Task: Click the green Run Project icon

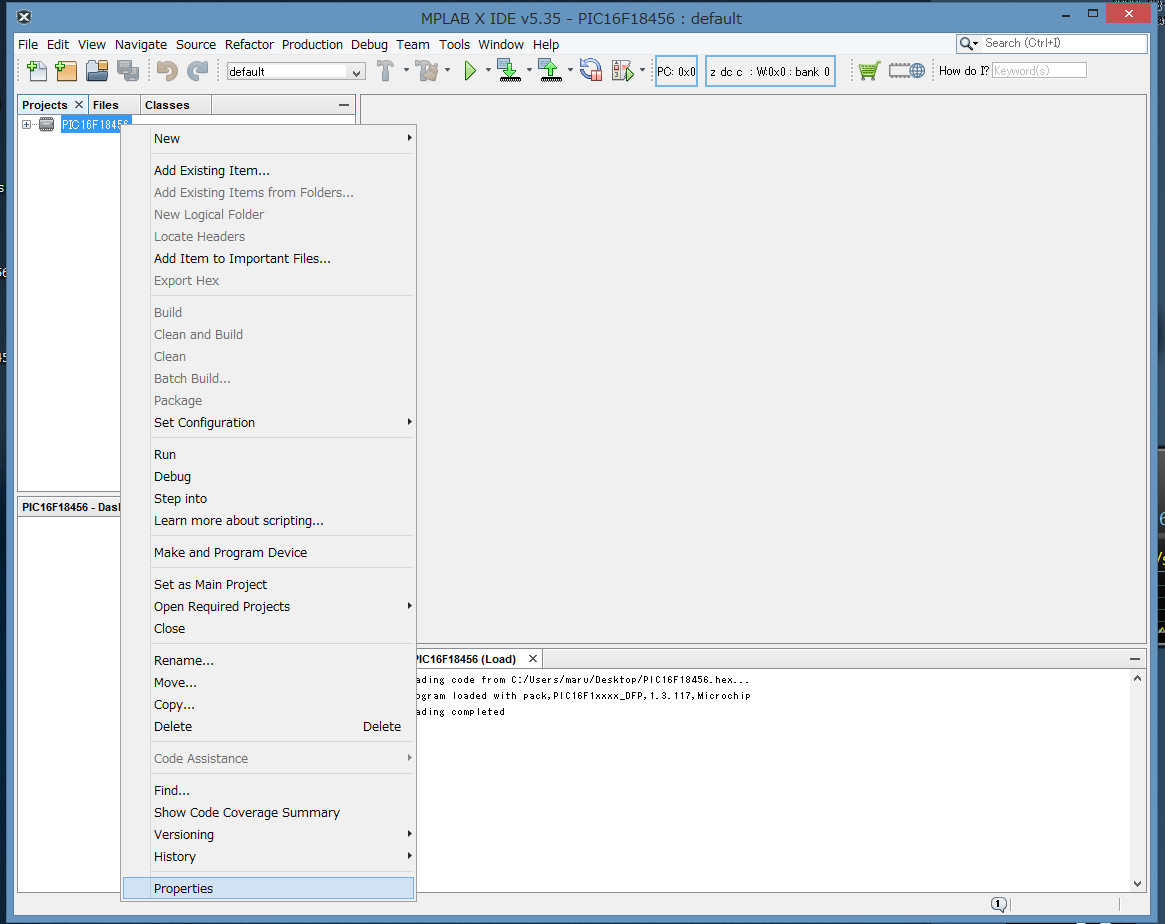Action: pos(470,71)
